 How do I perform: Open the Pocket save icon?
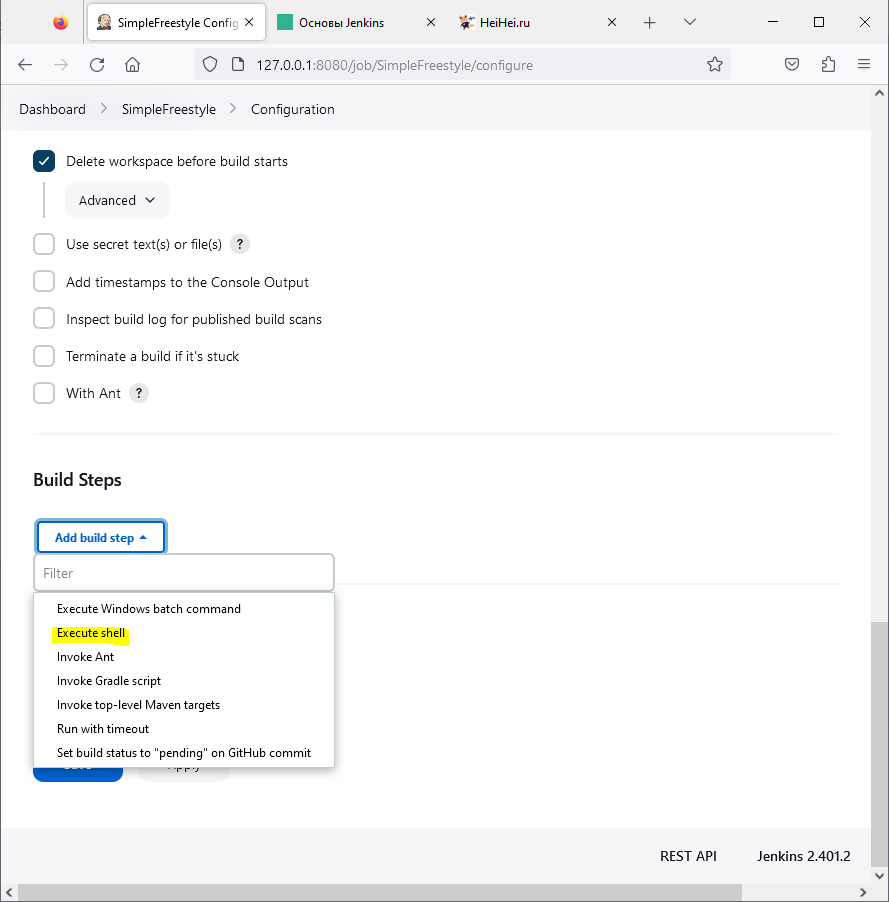point(792,64)
